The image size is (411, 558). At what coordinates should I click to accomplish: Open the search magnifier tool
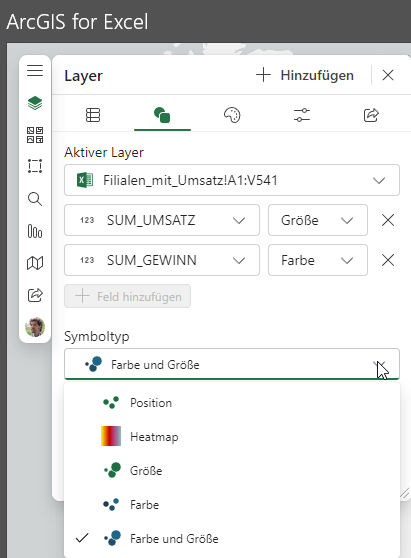click(35, 199)
